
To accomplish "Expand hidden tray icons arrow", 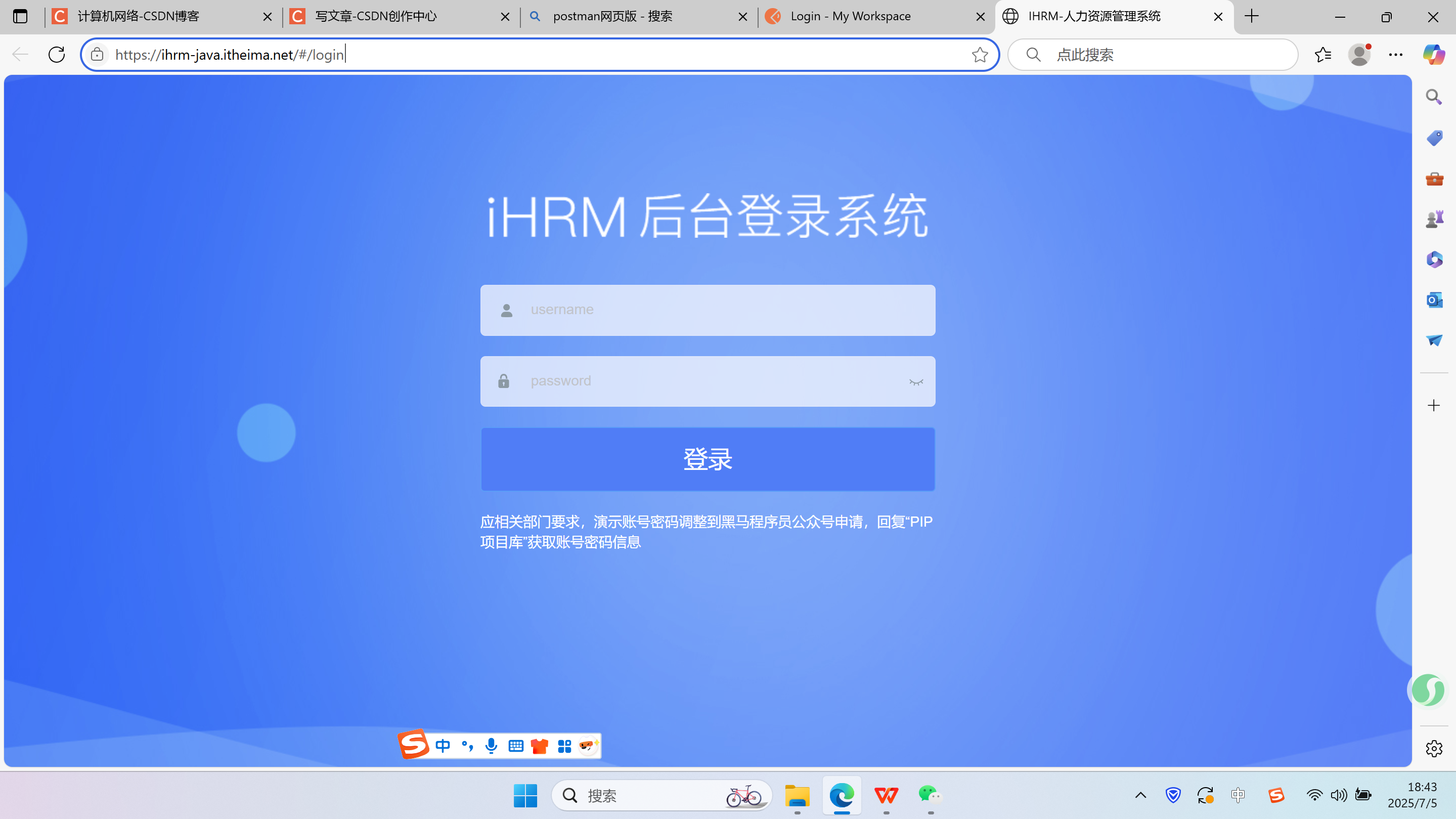I will pyautogui.click(x=1139, y=795).
